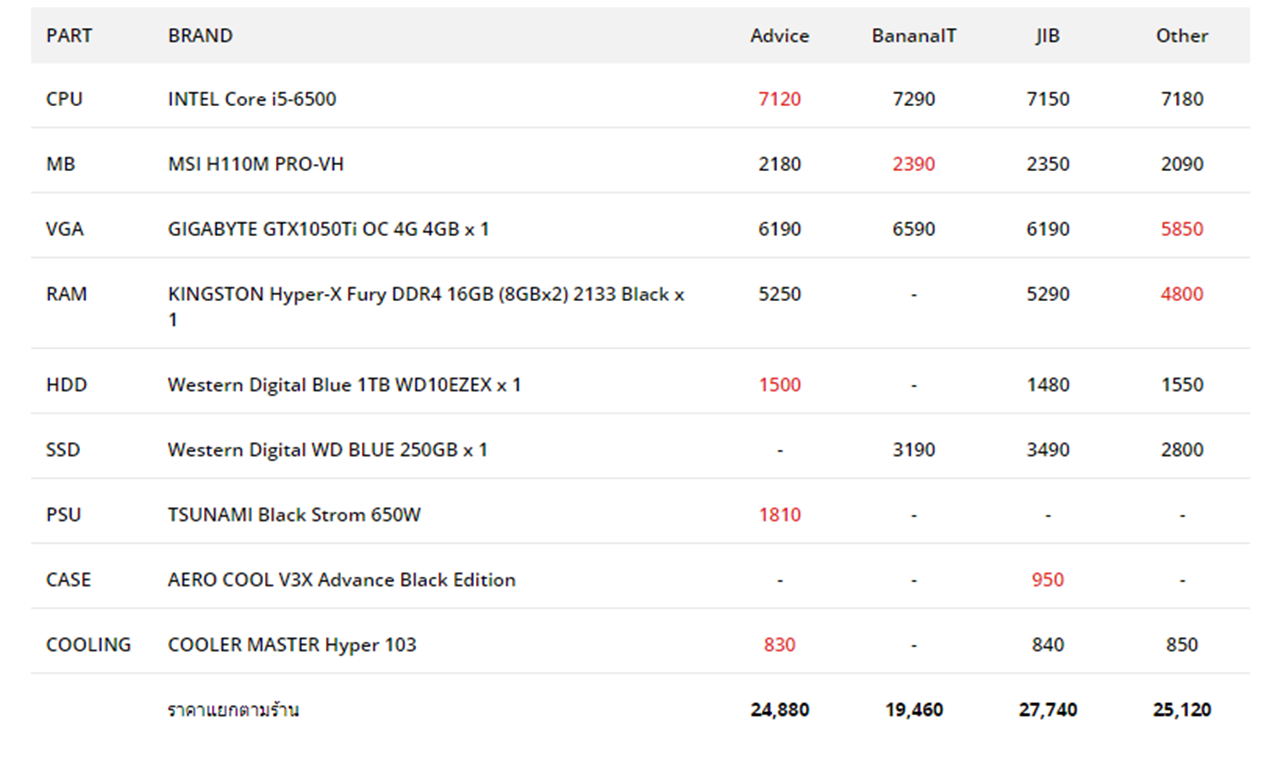The width and height of the screenshot is (1267, 767).
Task: Select AERO COOL V3X Advance Black Edition
Action: (x=341, y=580)
